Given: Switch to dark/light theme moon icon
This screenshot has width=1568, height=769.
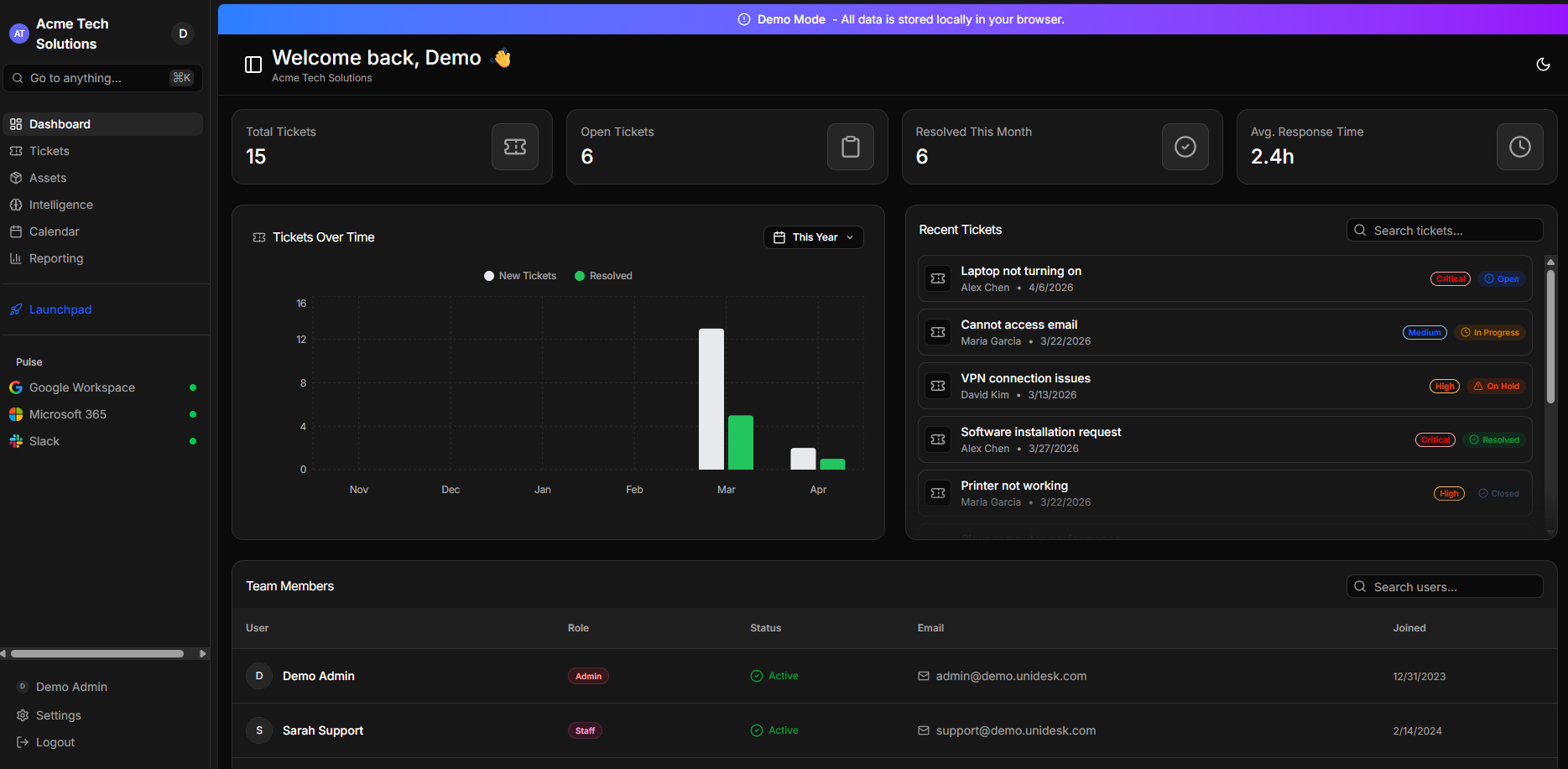Looking at the screenshot, I should (x=1543, y=65).
